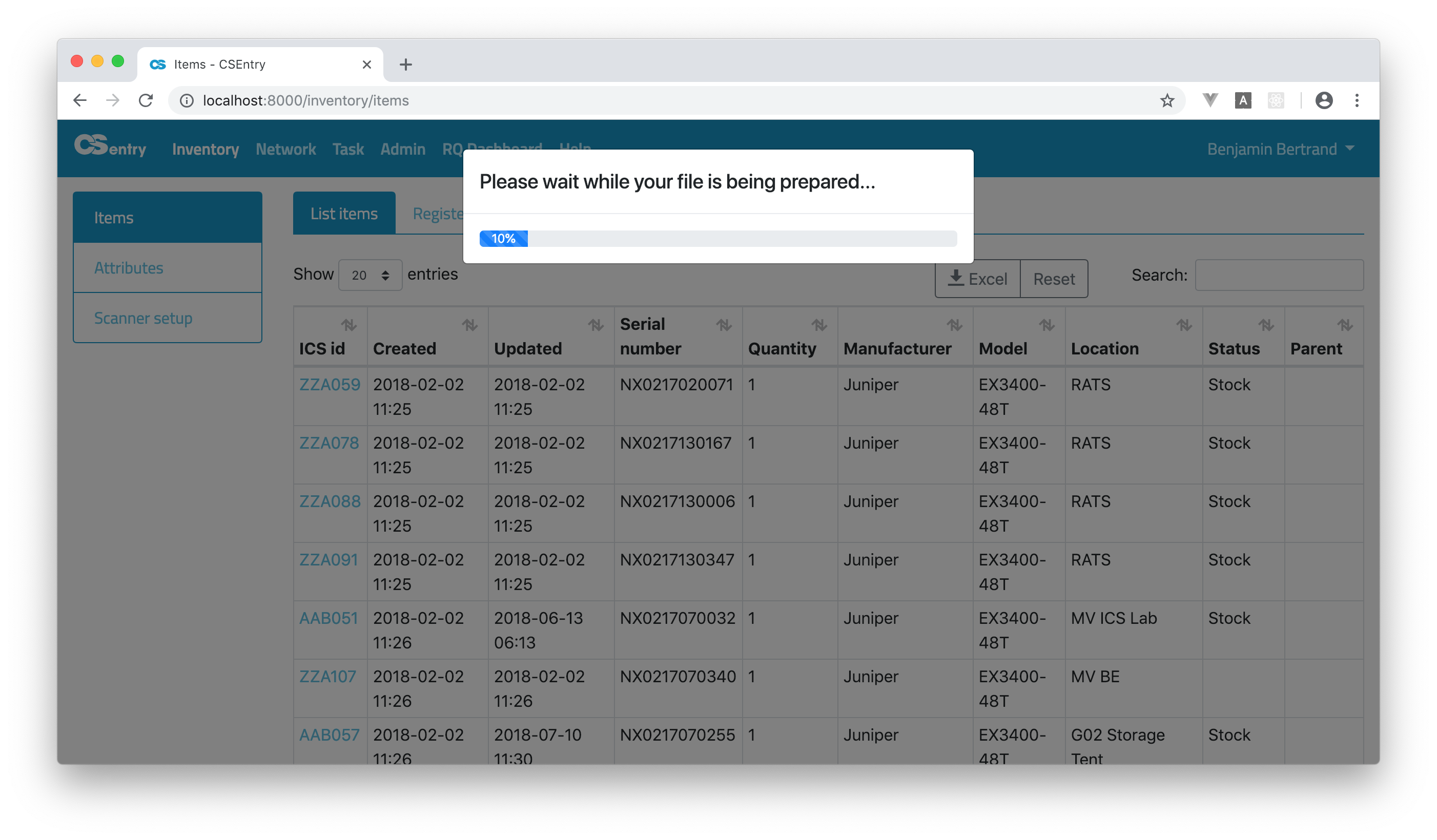Switch to the List items tab
Image resolution: width=1437 pixels, height=840 pixels.
click(344, 214)
